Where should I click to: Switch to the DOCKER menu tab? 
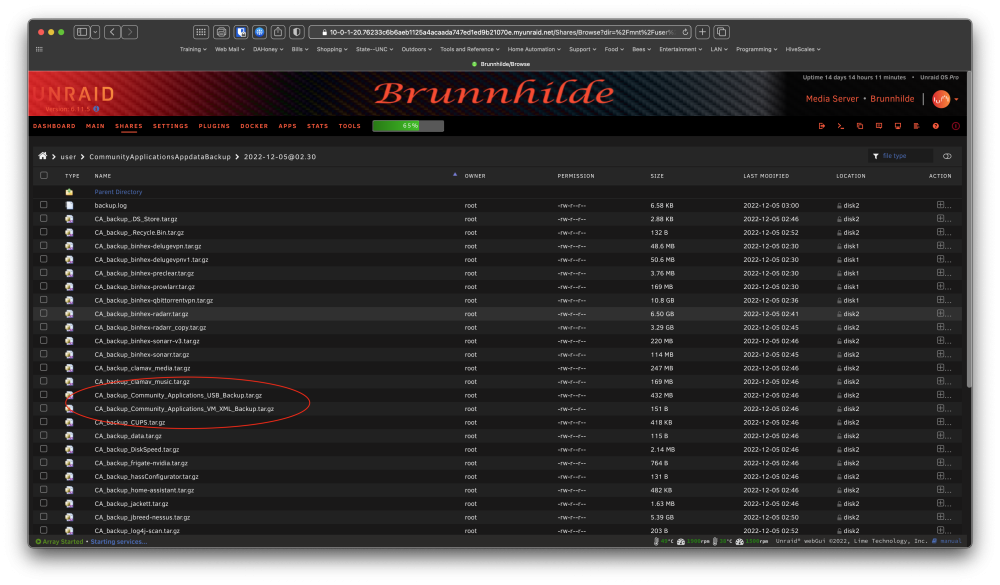[x=254, y=126]
